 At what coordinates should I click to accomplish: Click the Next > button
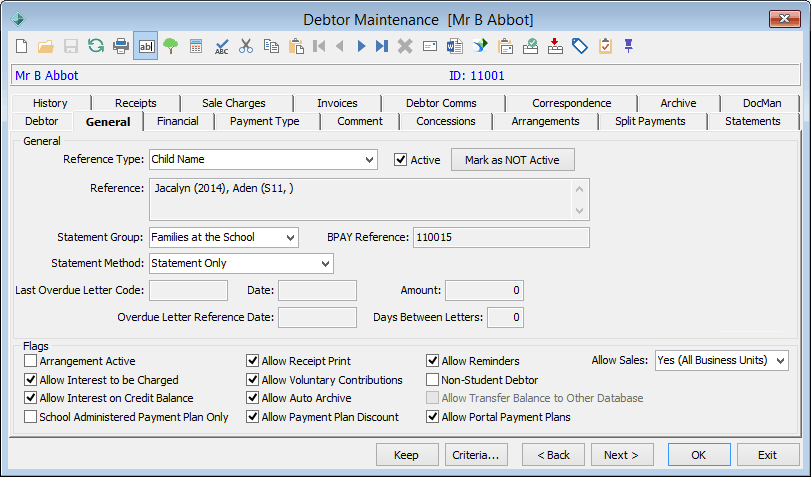point(622,455)
